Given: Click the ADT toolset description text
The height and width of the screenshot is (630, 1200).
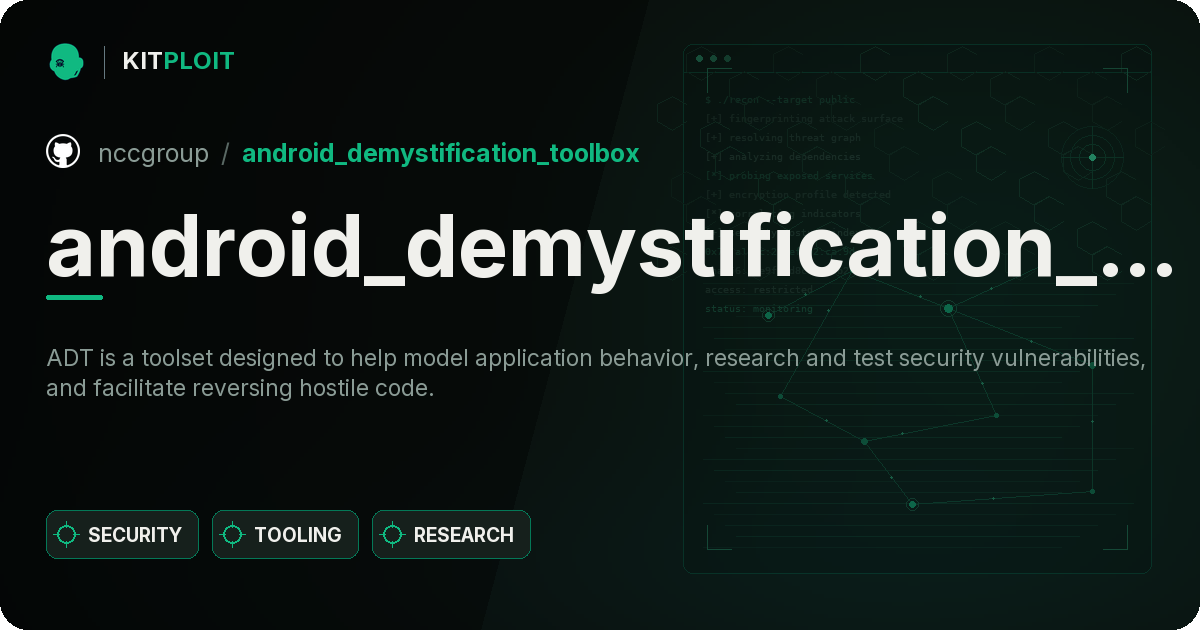Looking at the screenshot, I should click(596, 373).
